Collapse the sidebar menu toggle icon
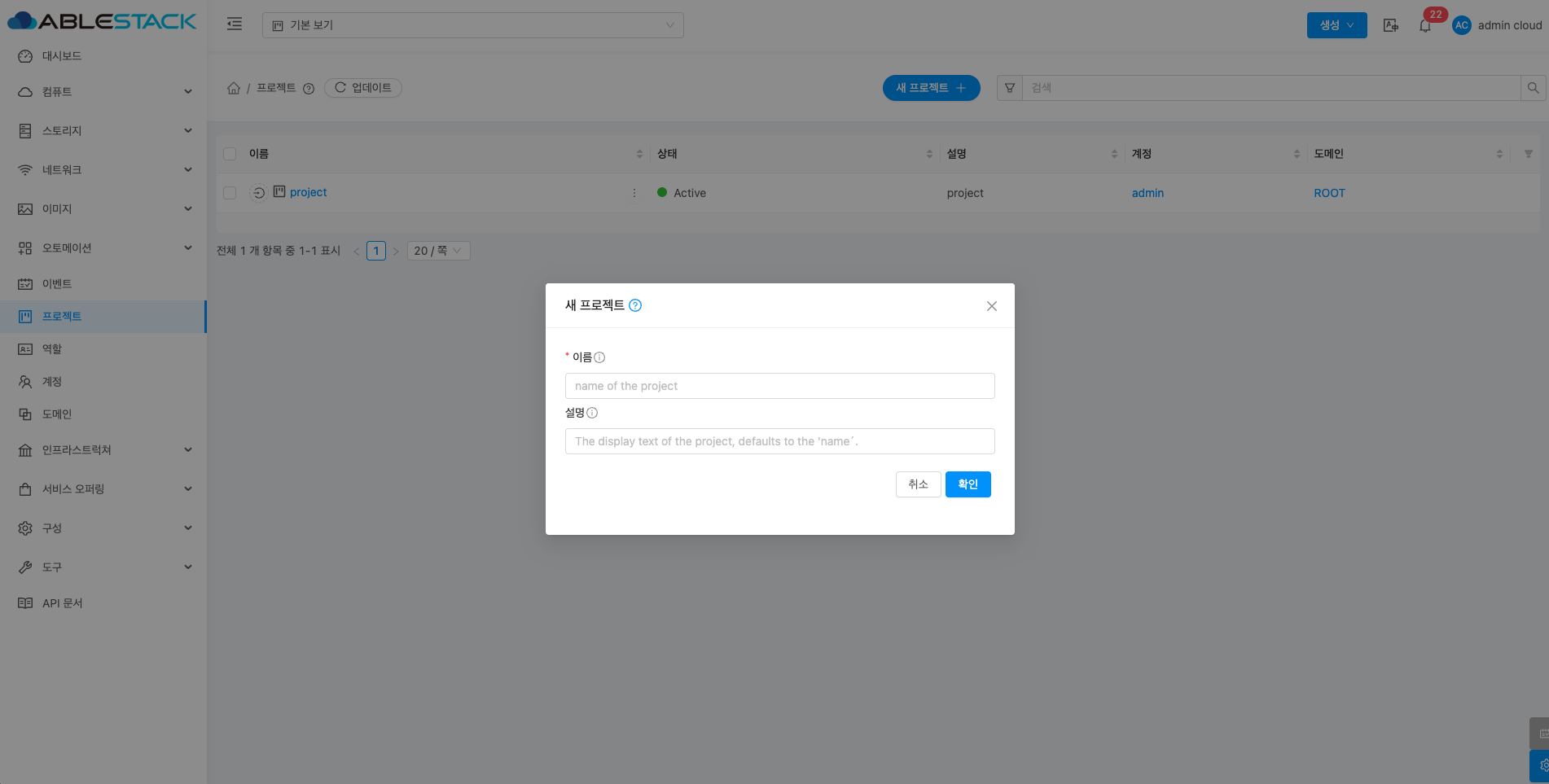The width and height of the screenshot is (1549, 784). point(235,24)
